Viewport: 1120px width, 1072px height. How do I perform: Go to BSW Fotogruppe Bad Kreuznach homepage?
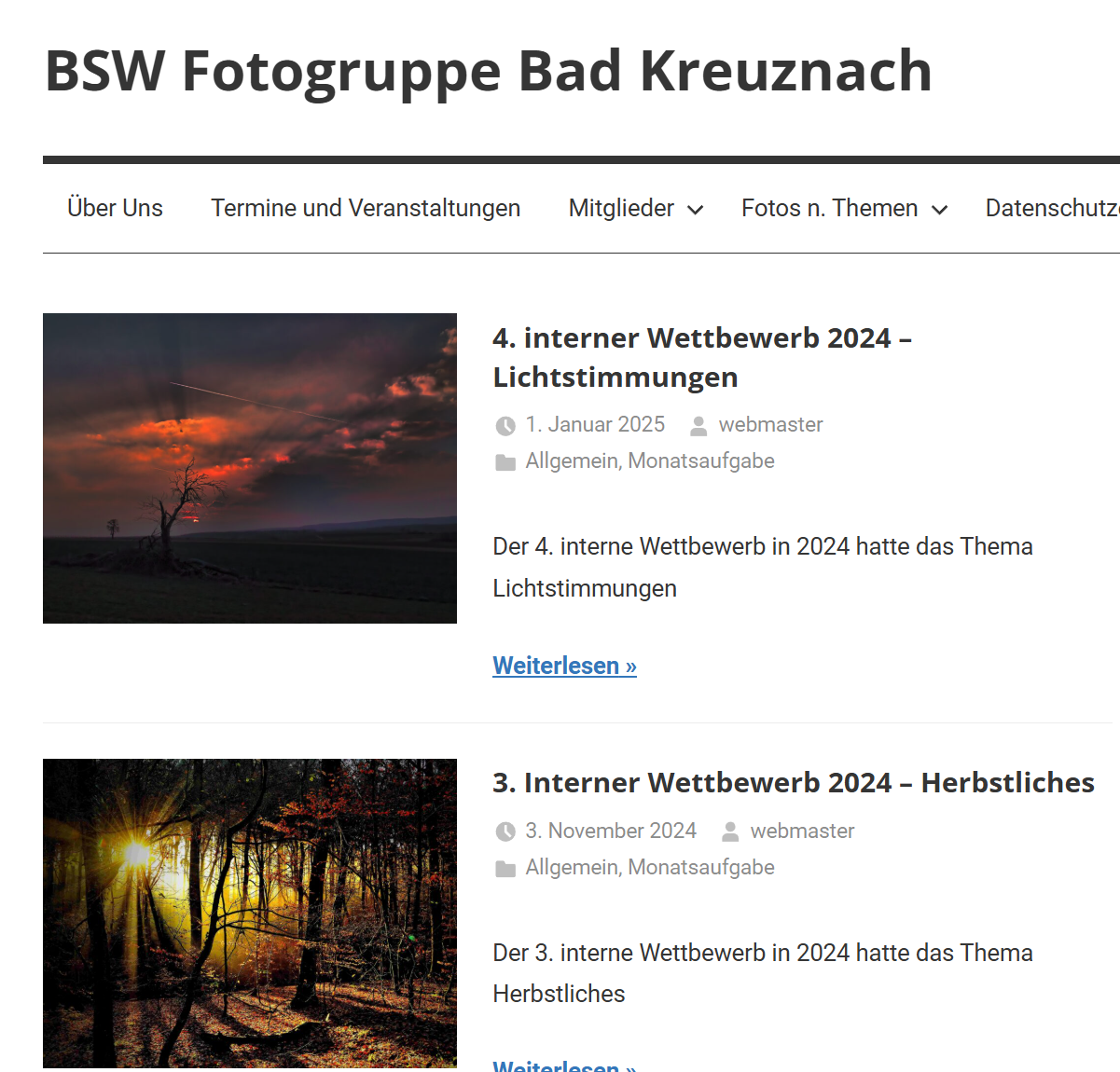[x=489, y=71]
